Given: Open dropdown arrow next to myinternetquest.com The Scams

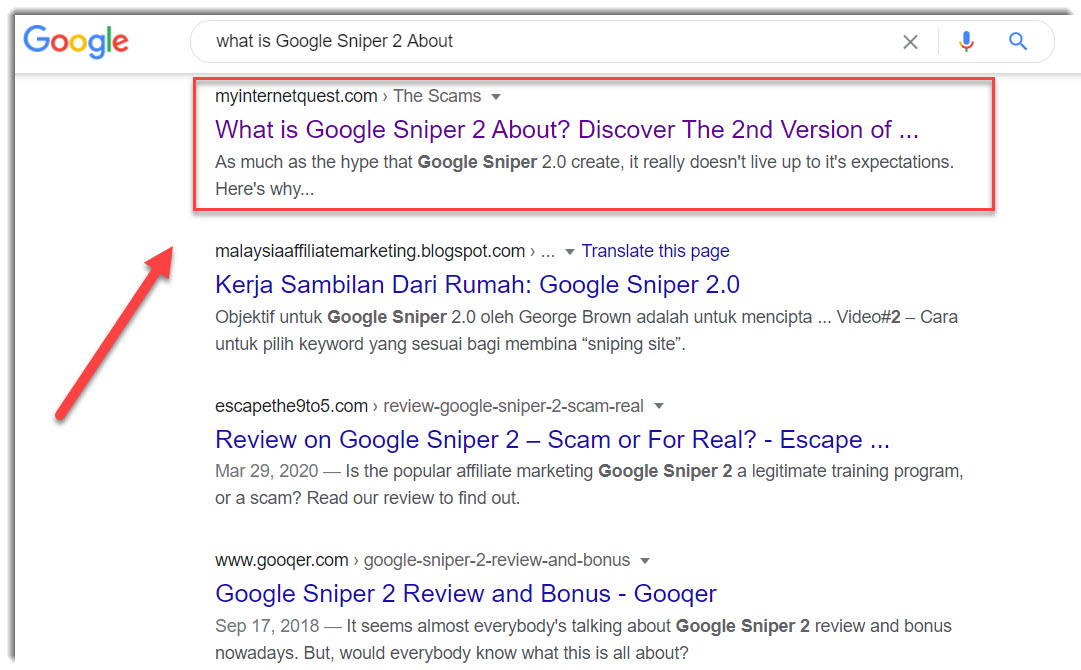Looking at the screenshot, I should pyautogui.click(x=496, y=97).
